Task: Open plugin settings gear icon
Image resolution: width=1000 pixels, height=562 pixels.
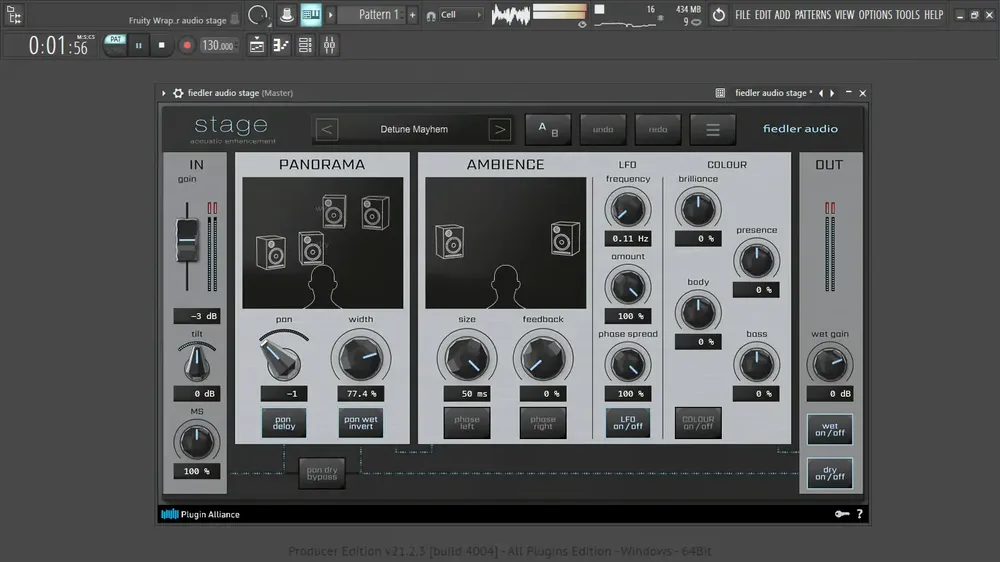Action: [178, 93]
